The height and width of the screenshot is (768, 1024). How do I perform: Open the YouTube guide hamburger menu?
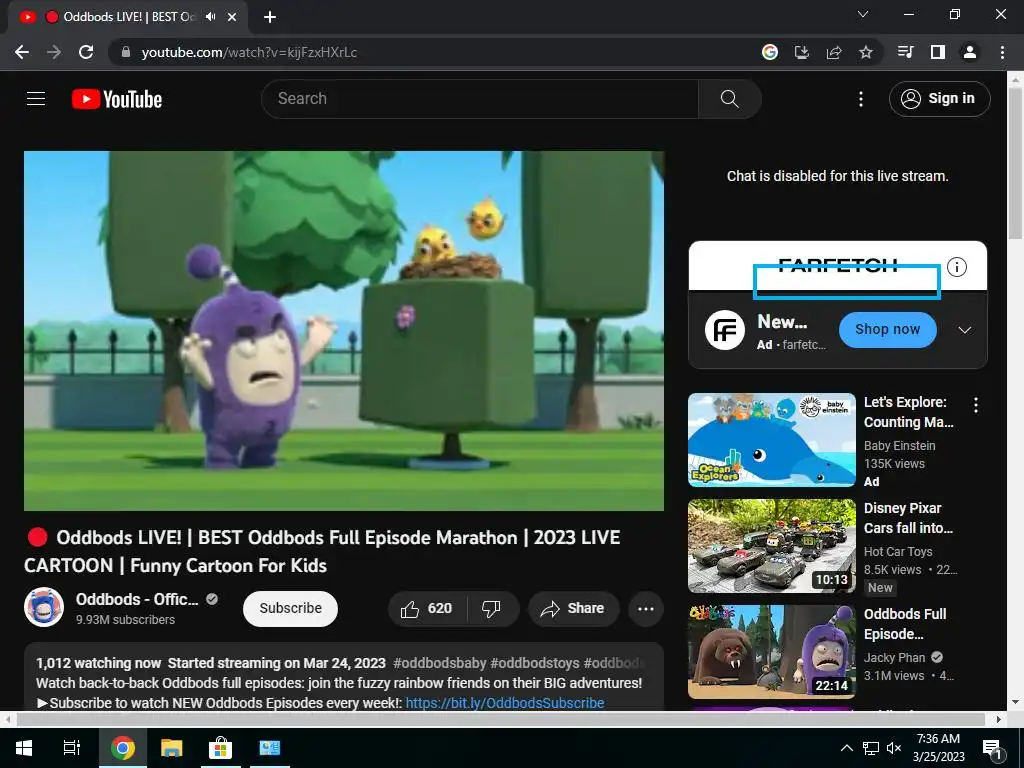tap(36, 99)
